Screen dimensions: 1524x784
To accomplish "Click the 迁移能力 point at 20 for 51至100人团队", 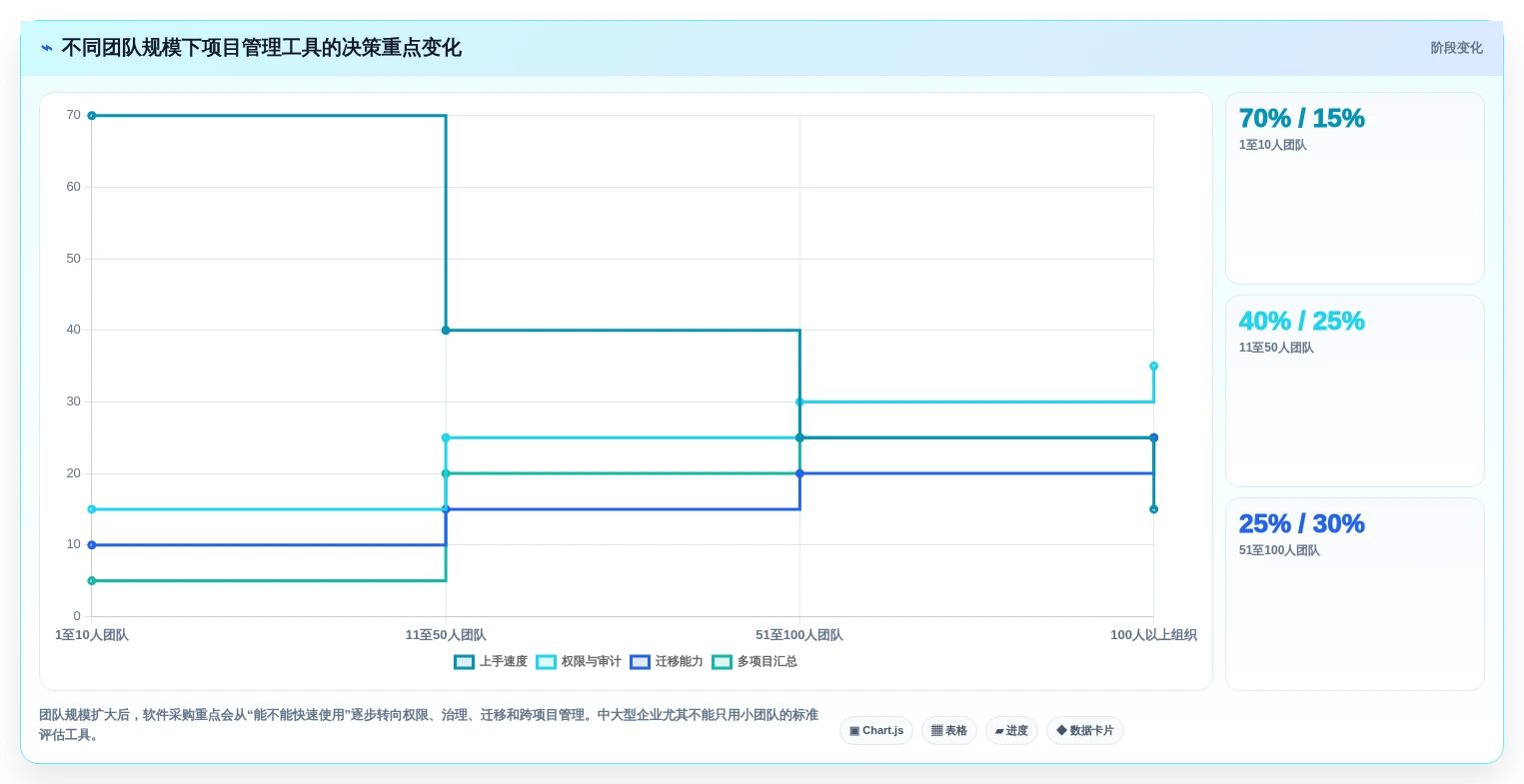I will point(799,473).
